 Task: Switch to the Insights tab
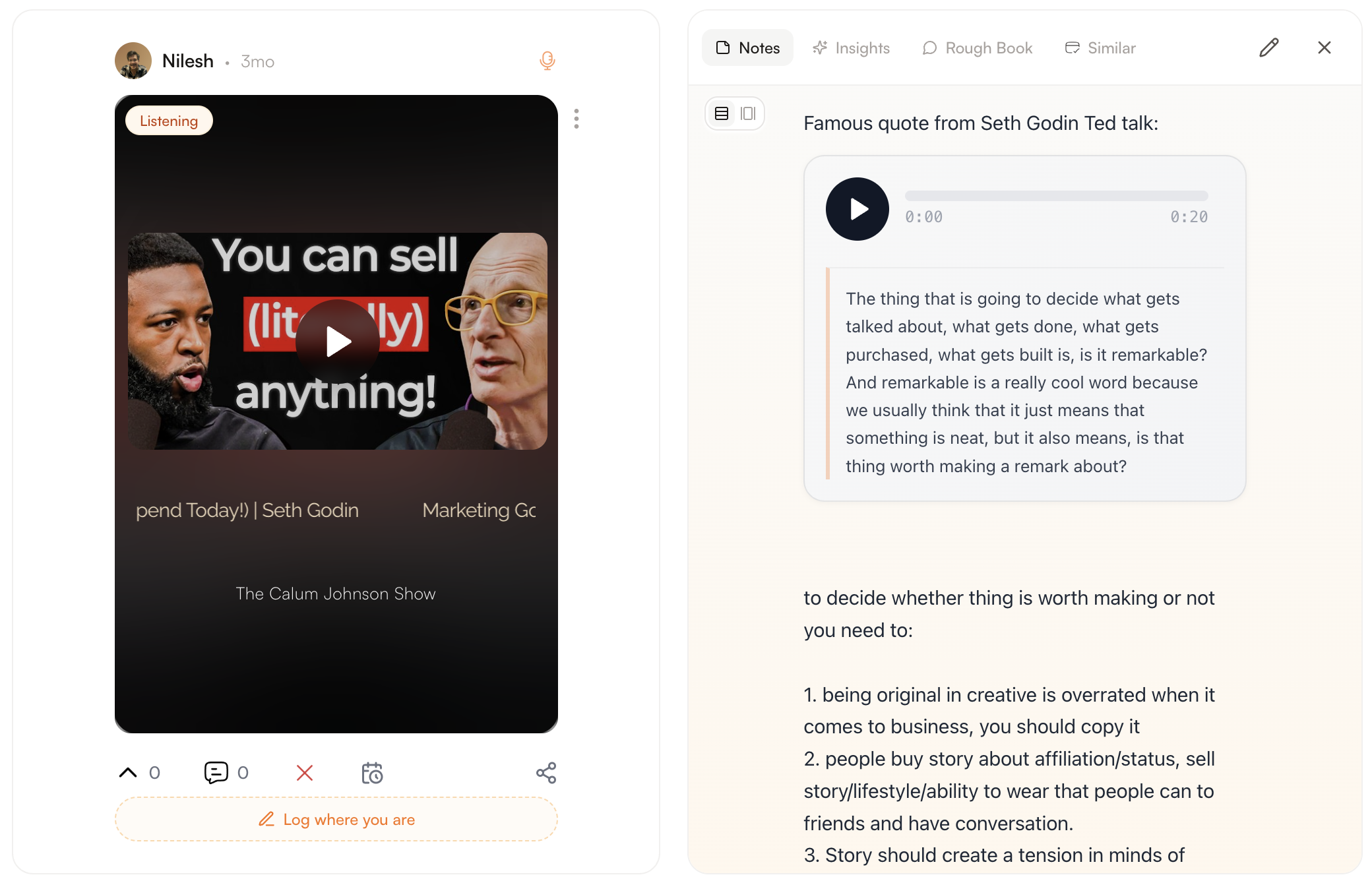tap(851, 47)
